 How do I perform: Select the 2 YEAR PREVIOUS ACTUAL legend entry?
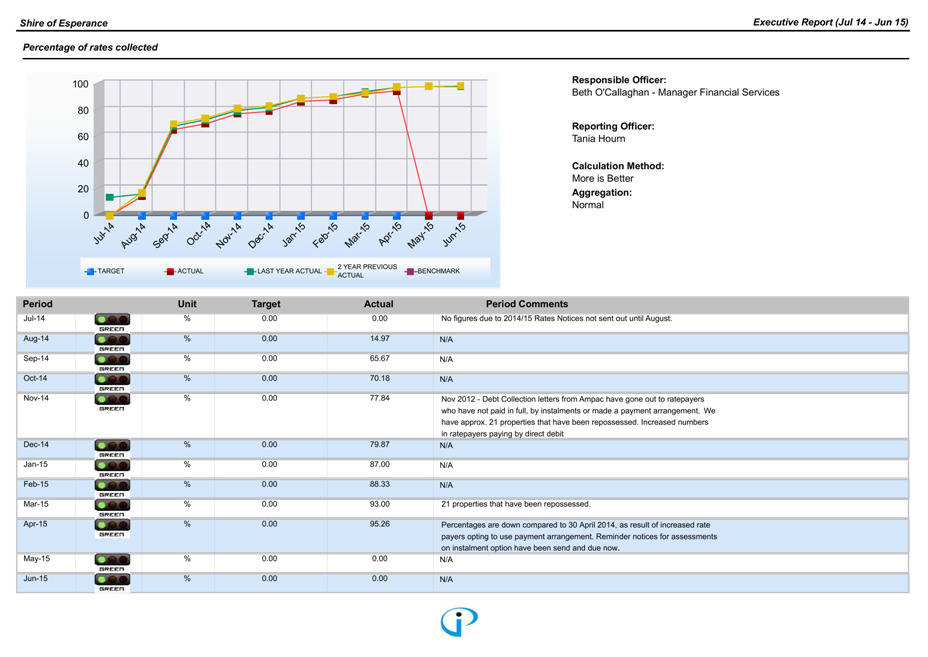point(362,271)
